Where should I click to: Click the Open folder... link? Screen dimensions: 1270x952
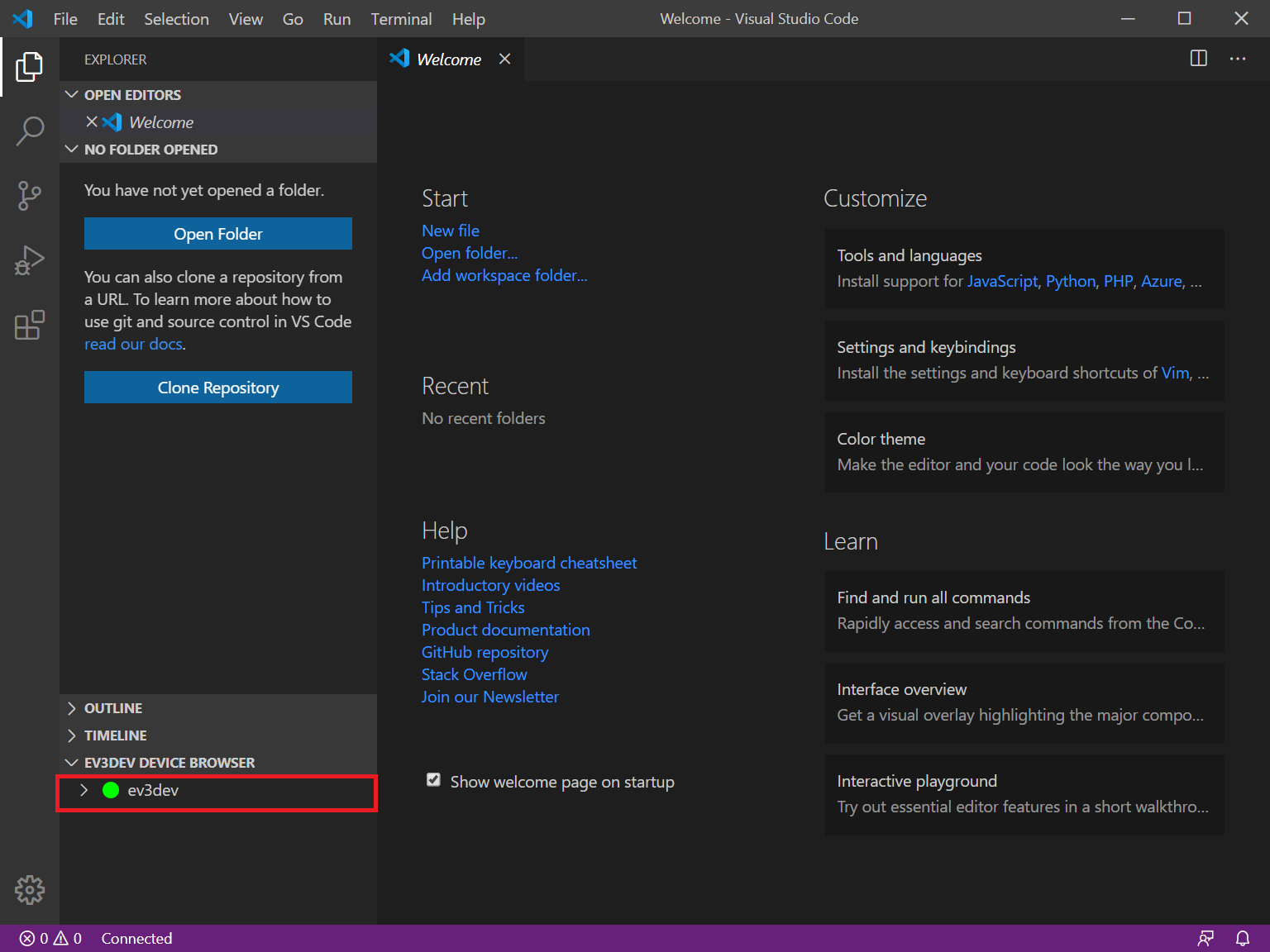470,253
